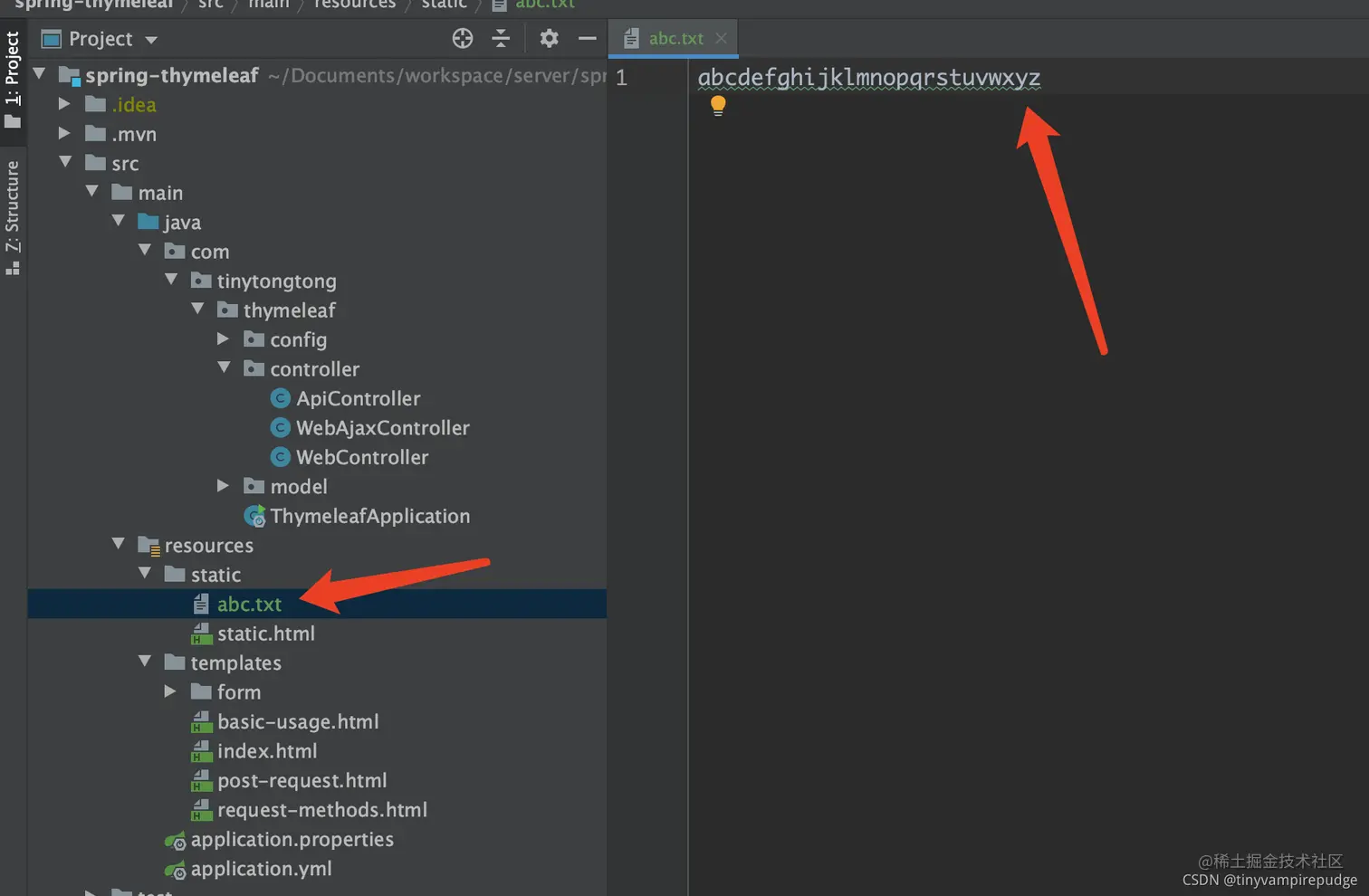This screenshot has height=896, width=1369.
Task: Select index.html in the project tree
Action: 267,751
